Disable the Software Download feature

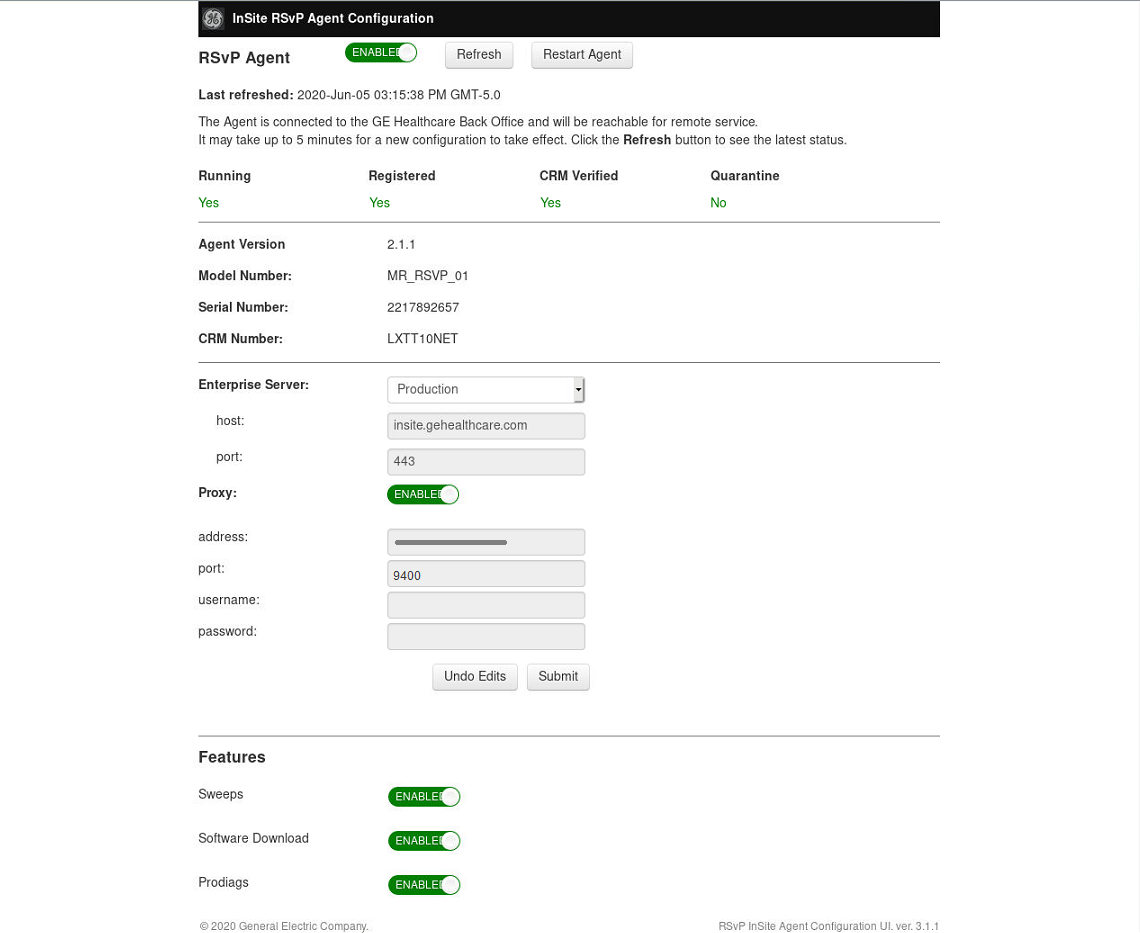(424, 841)
